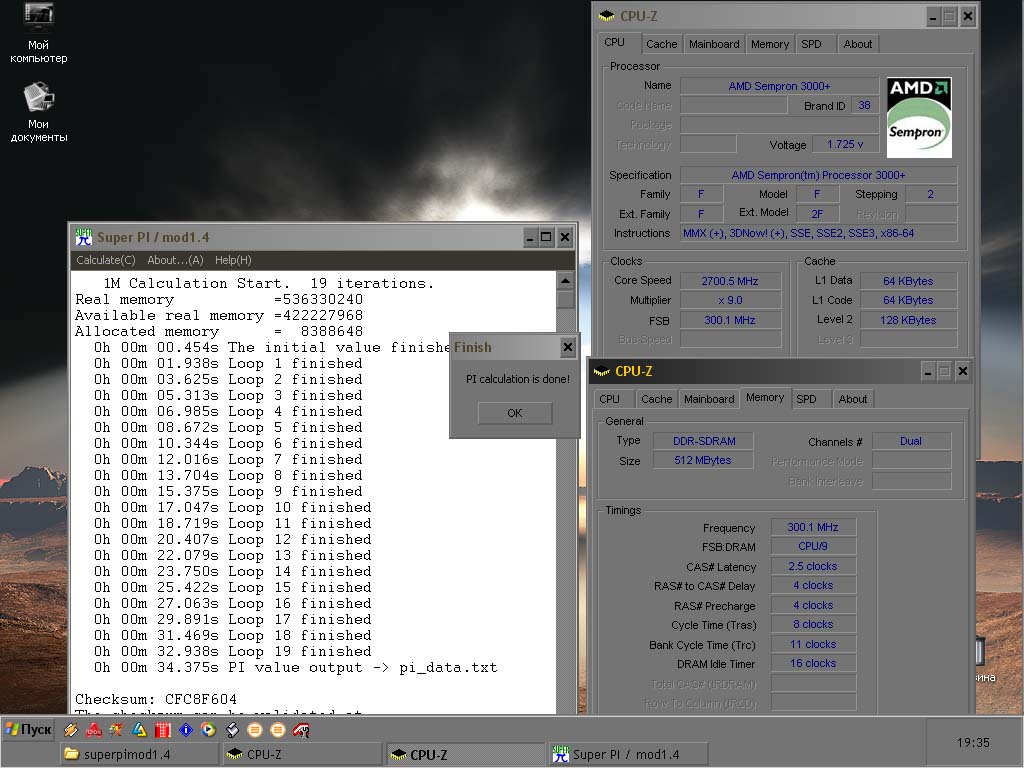Click the Voltage value 1.725 v
The width and height of the screenshot is (1024, 768).
(844, 144)
